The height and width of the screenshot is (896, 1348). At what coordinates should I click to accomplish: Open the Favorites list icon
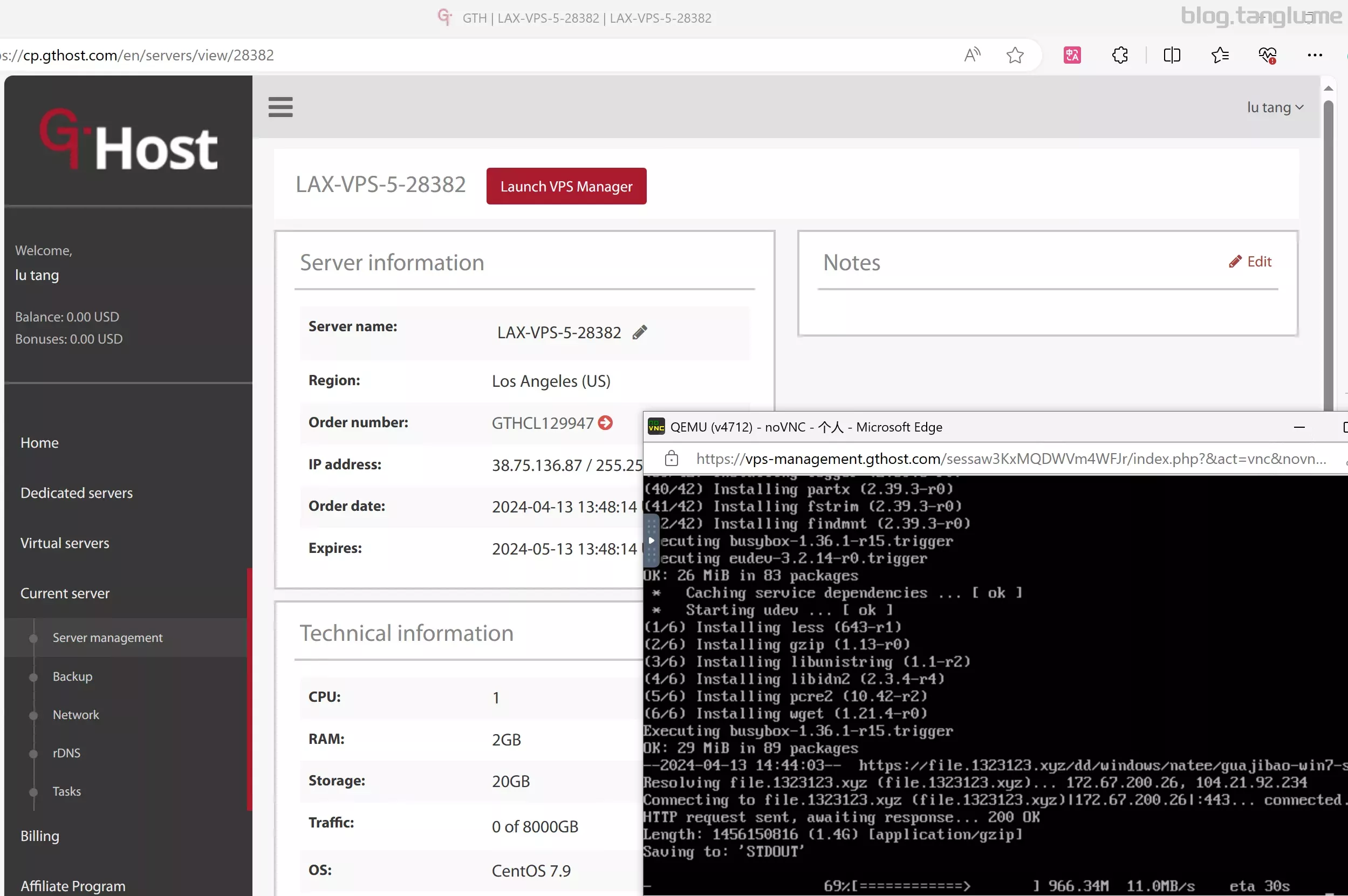(1220, 56)
